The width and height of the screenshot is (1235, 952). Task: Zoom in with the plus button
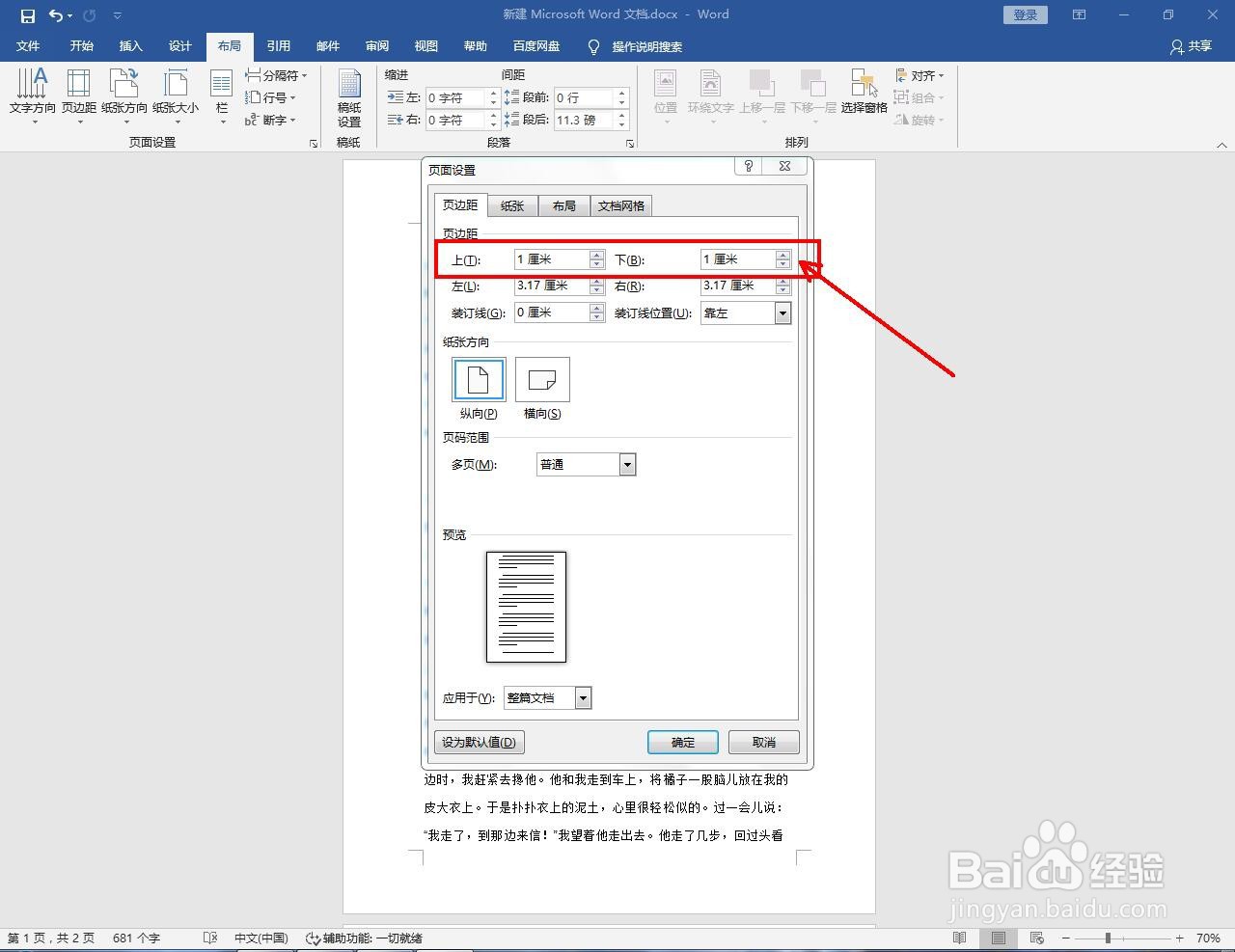(1179, 938)
